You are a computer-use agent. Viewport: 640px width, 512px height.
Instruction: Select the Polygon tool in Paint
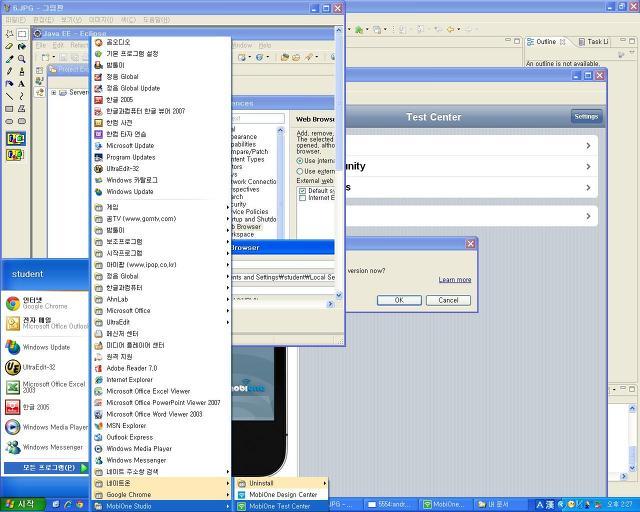tap(22, 109)
